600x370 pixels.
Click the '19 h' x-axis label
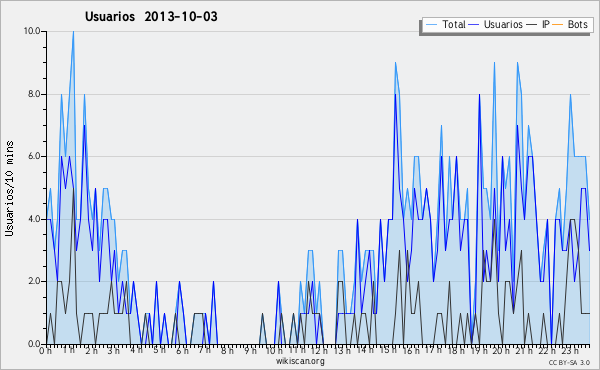[x=478, y=351]
